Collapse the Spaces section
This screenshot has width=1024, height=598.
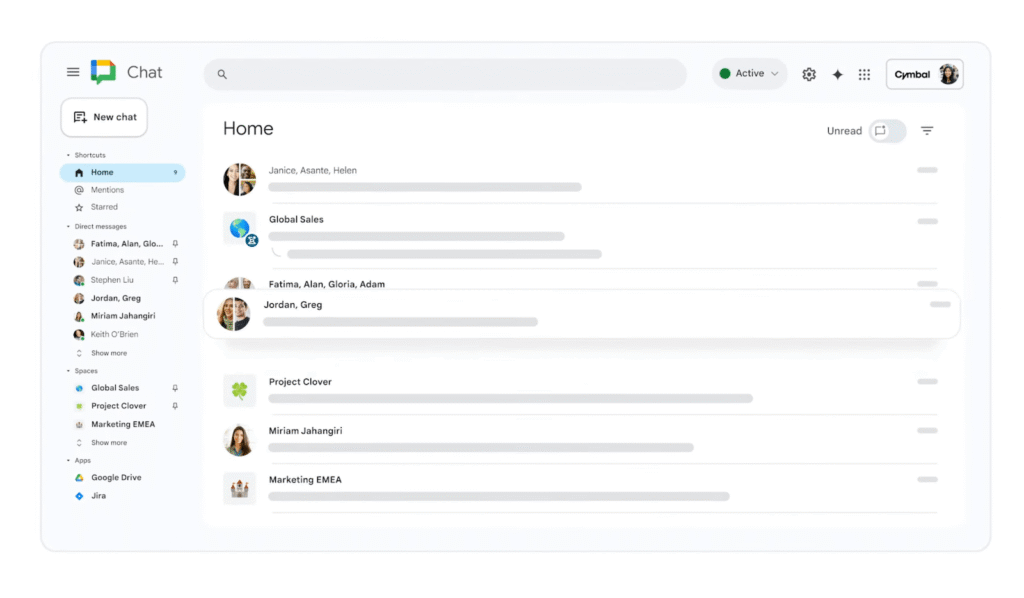[68, 371]
